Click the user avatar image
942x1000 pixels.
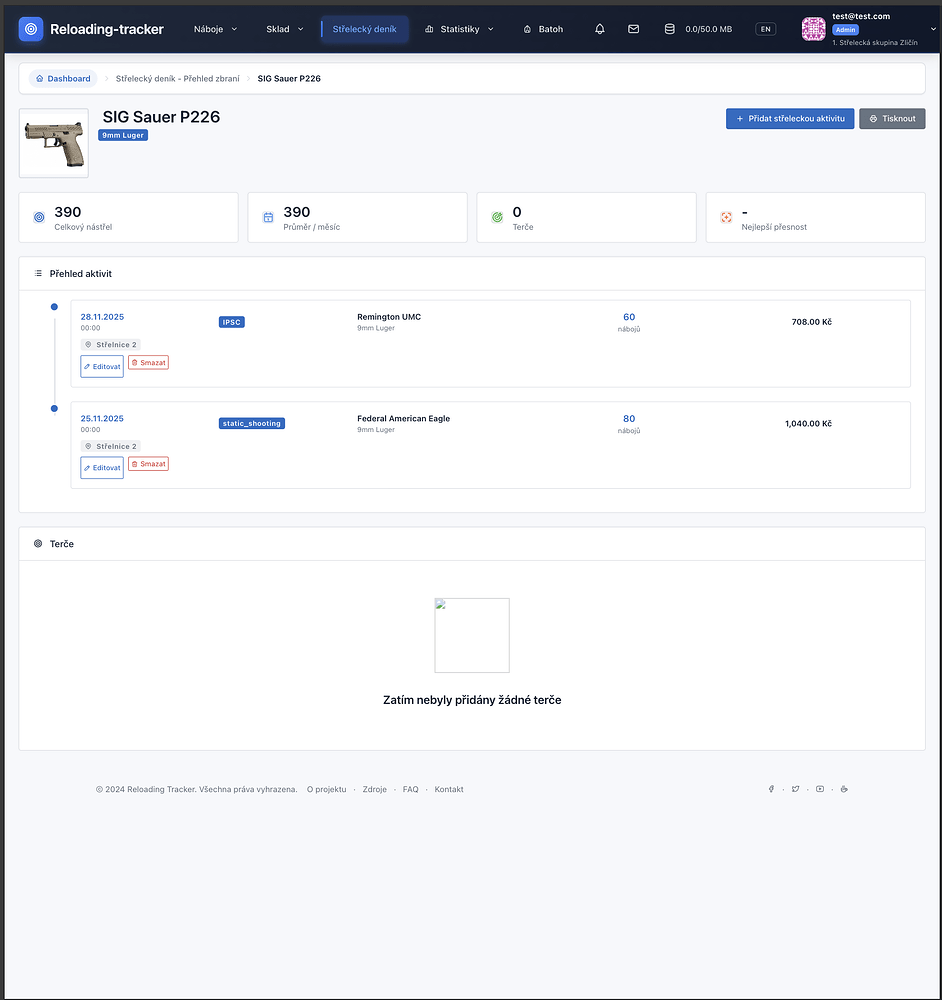[x=814, y=29]
